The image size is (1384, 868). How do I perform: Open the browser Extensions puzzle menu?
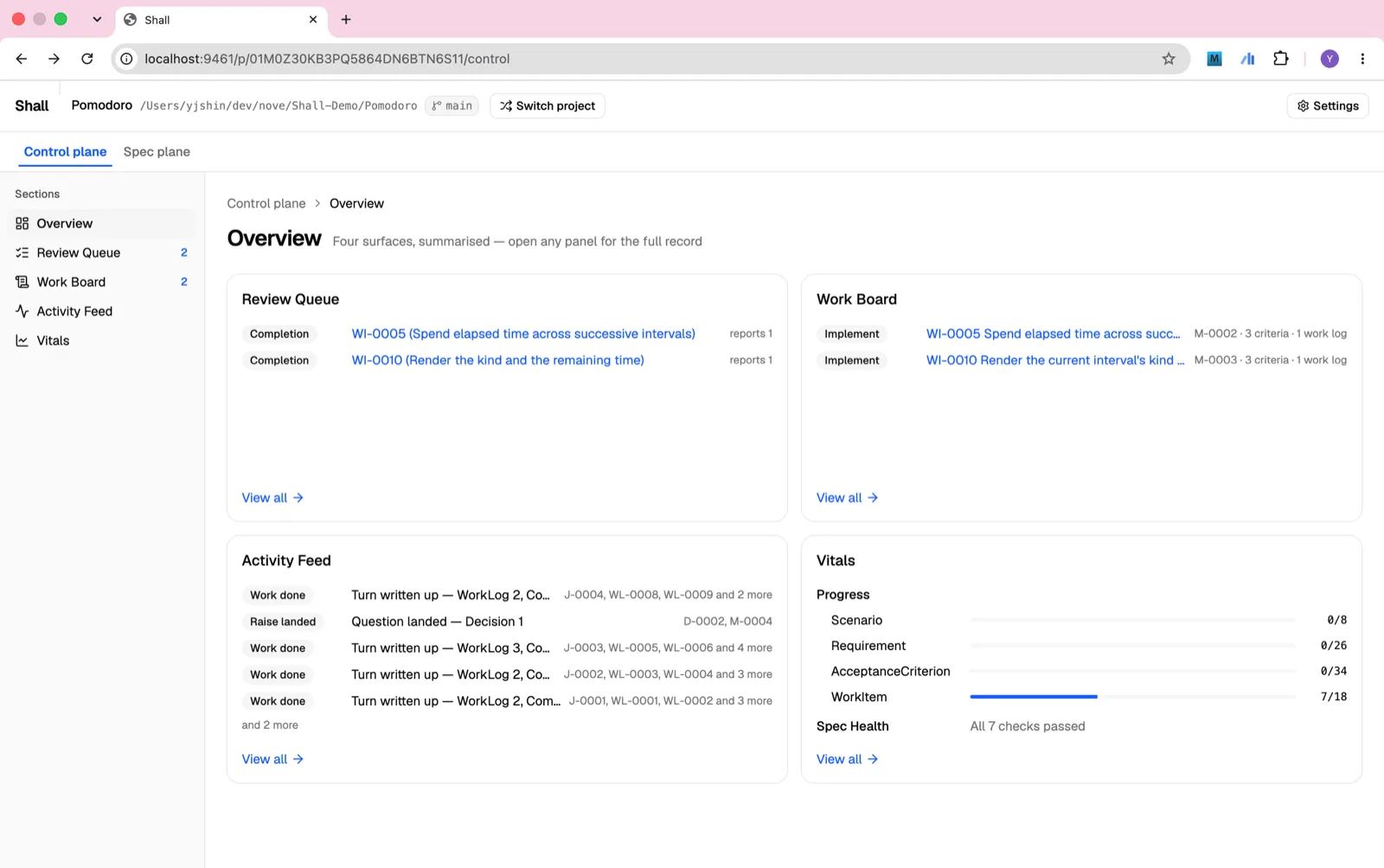click(1281, 59)
